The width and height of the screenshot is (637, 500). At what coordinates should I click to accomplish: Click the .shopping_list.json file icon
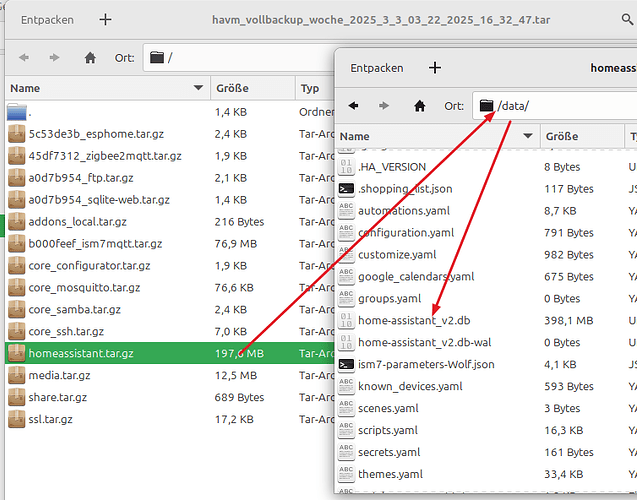coord(346,189)
